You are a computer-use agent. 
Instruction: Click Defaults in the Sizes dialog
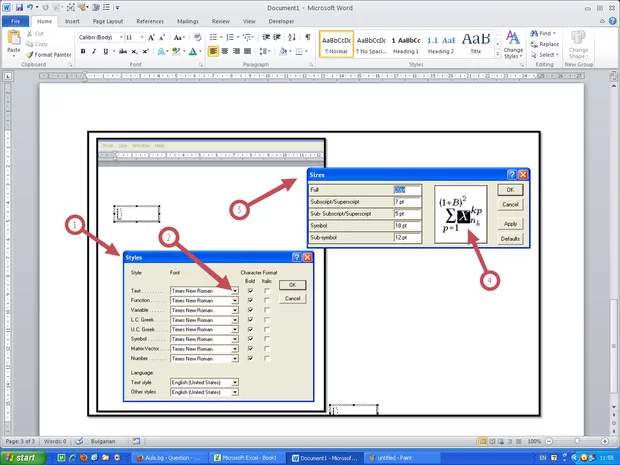pos(510,239)
